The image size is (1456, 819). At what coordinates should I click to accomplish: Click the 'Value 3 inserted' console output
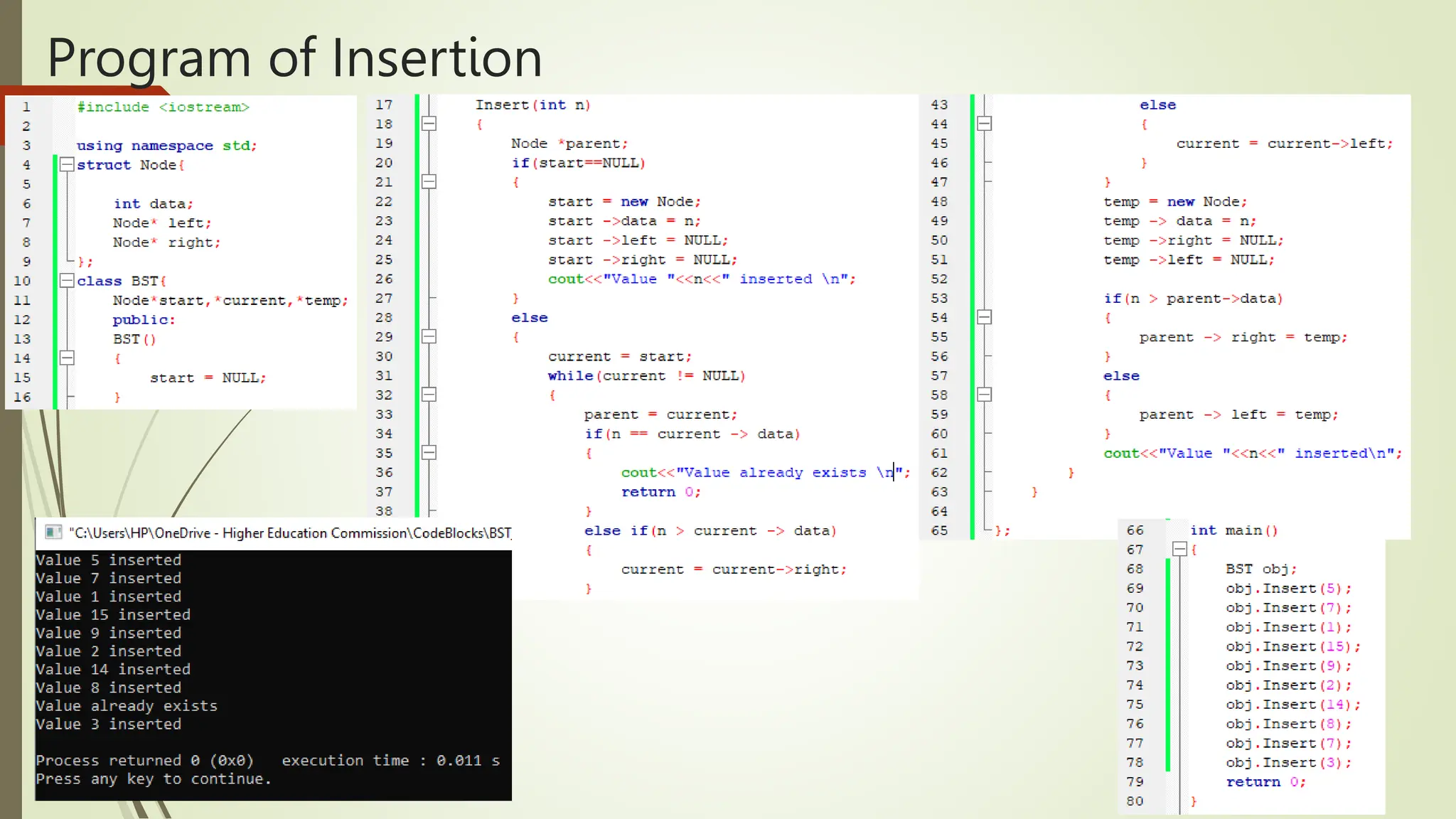(x=109, y=724)
